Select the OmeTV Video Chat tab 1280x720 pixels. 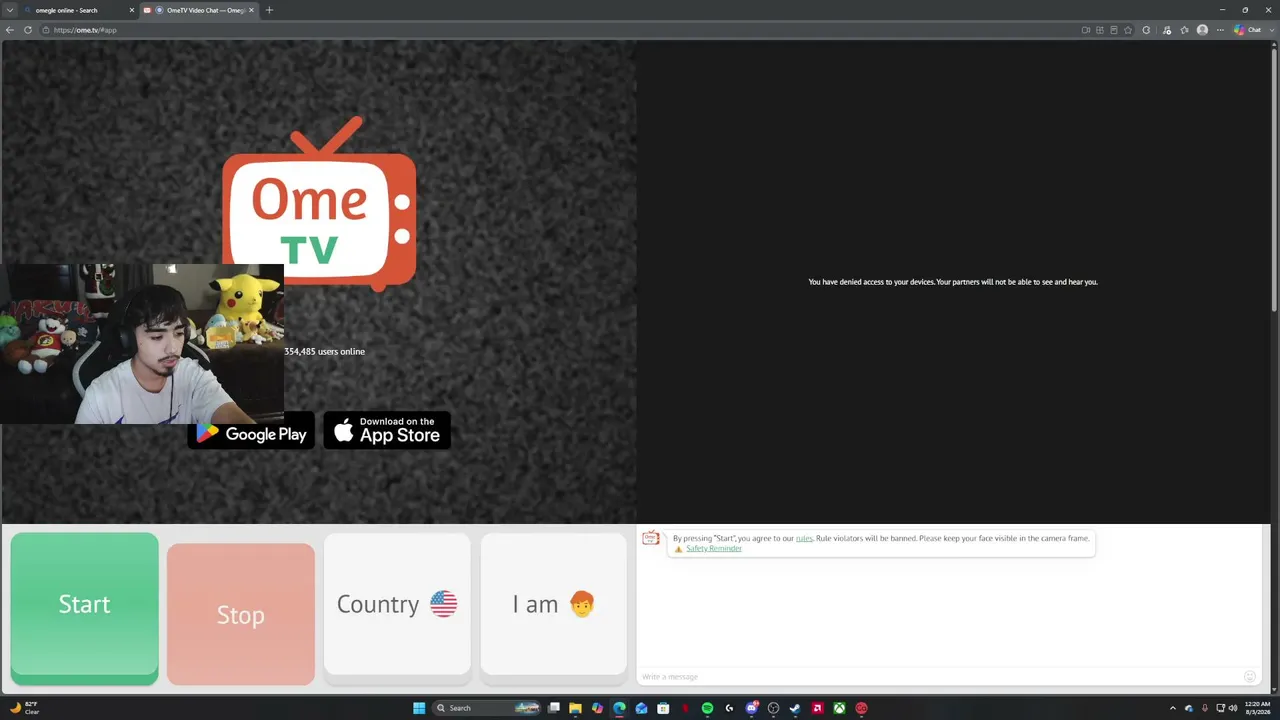200,10
